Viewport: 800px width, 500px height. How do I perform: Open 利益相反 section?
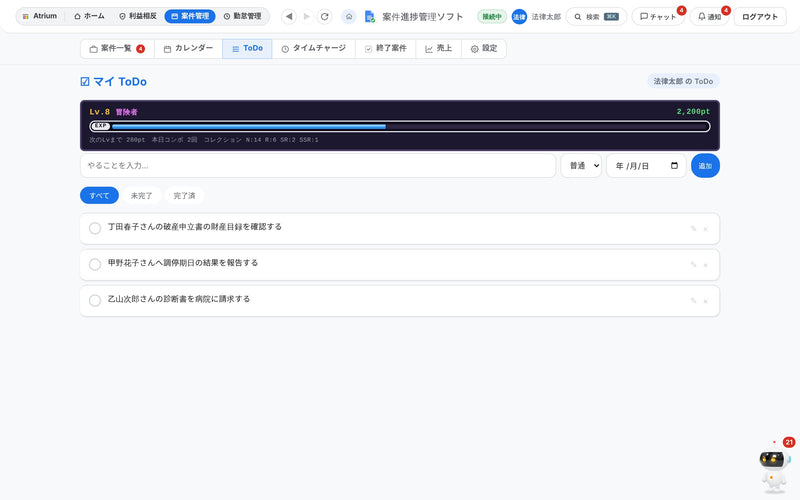coord(138,16)
